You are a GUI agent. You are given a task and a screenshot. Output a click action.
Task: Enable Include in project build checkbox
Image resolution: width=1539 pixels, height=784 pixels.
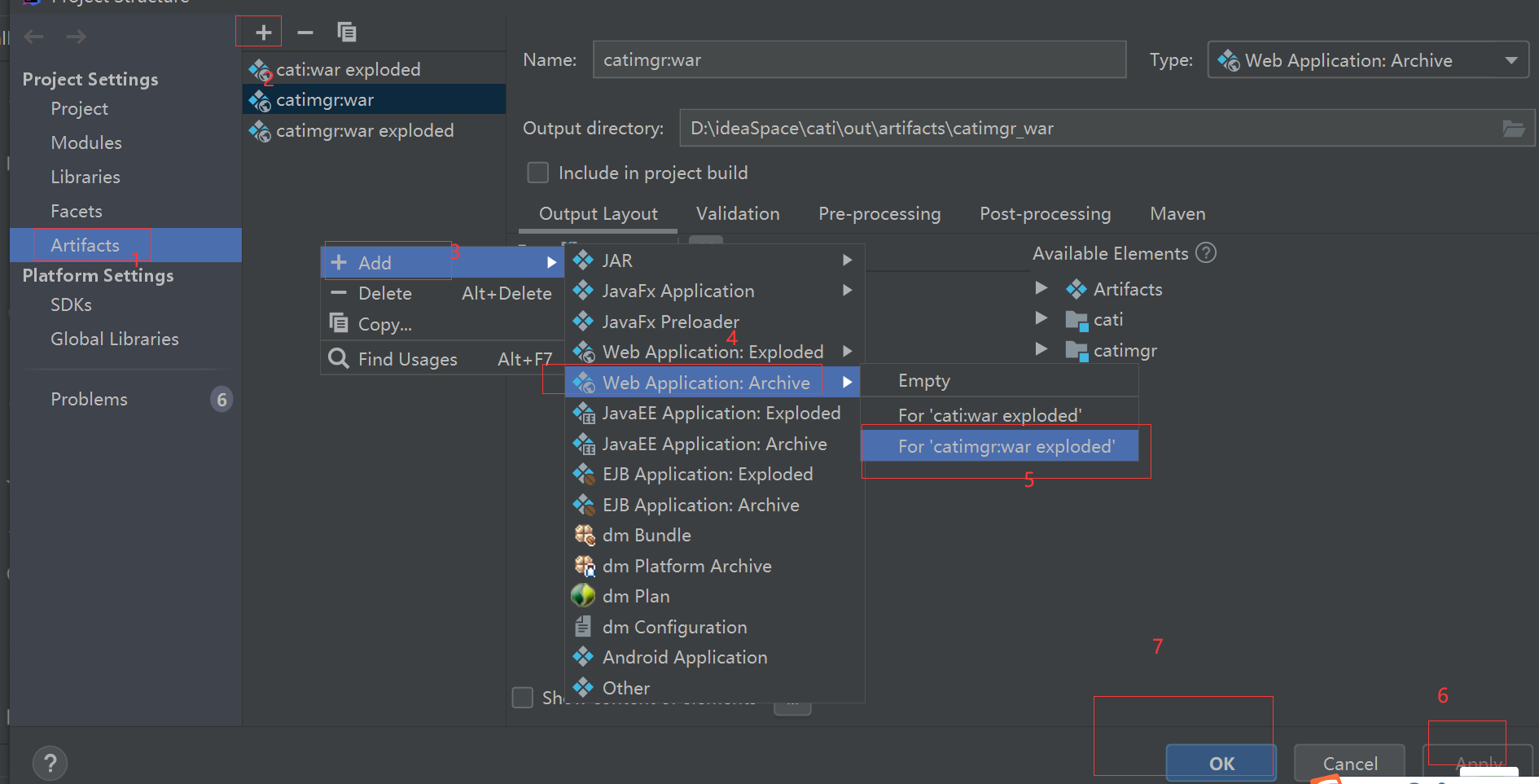pyautogui.click(x=538, y=173)
